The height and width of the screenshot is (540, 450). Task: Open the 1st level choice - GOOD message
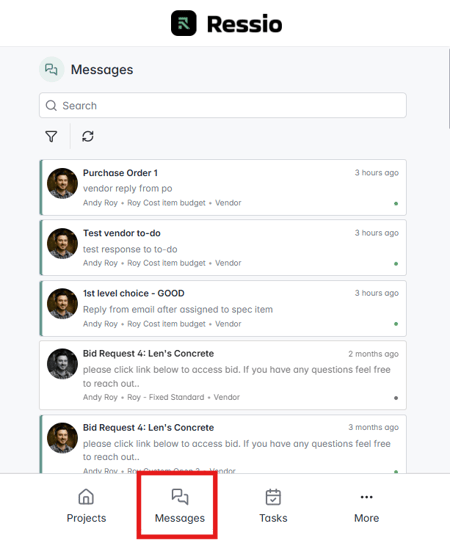point(223,308)
